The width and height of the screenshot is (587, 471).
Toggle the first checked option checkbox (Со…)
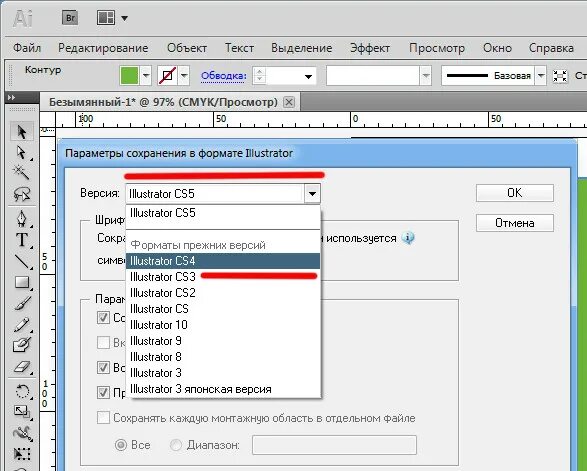(x=103, y=317)
